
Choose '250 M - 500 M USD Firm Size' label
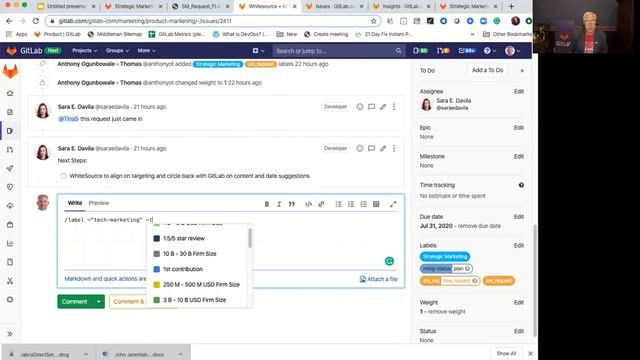pyautogui.click(x=198, y=284)
